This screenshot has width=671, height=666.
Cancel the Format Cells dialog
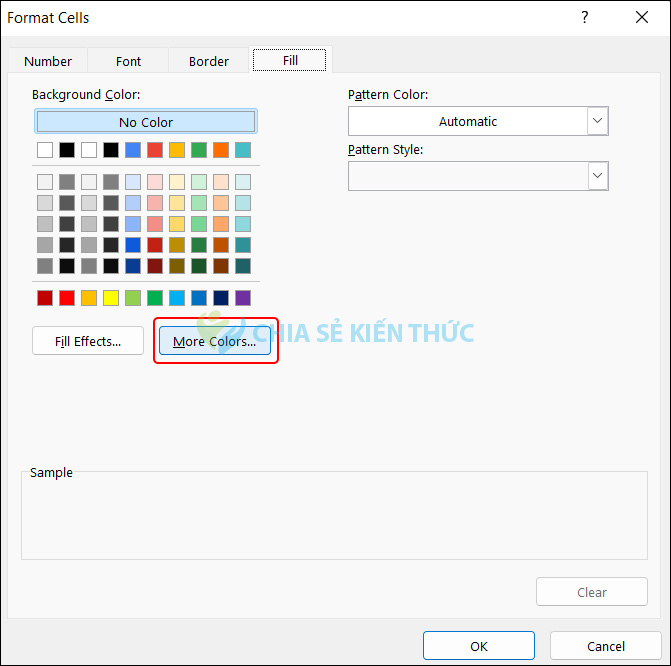point(606,646)
